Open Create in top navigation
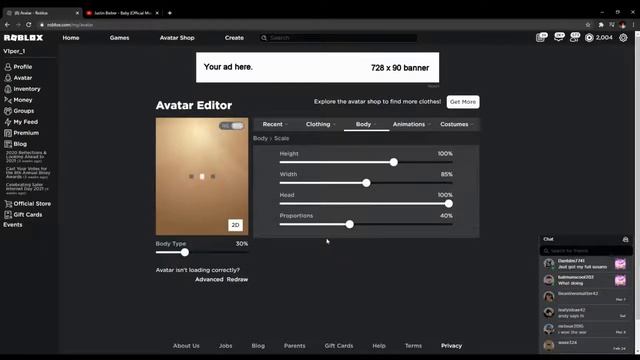Screen dimensions: 640x360 point(234,38)
